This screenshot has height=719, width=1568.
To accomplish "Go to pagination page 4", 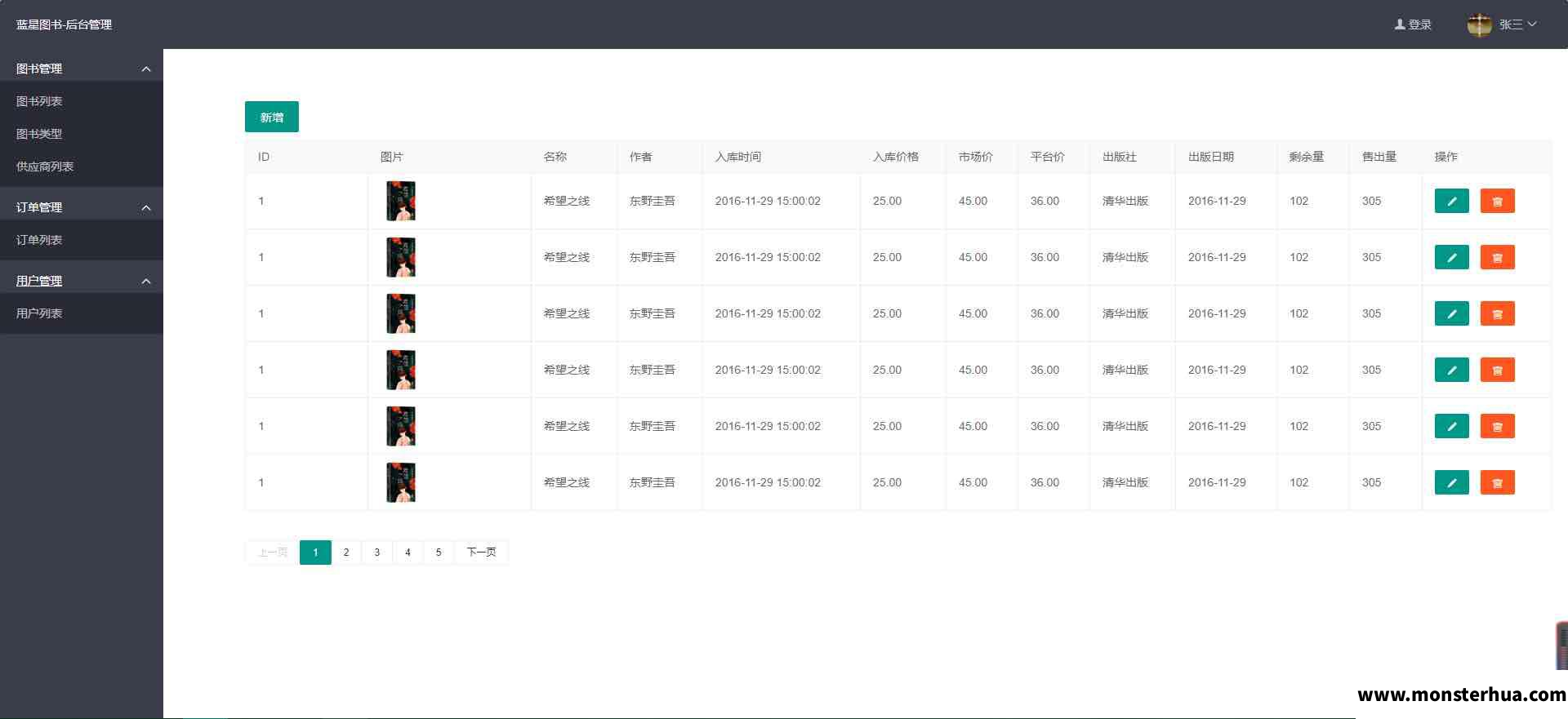I will (x=408, y=553).
